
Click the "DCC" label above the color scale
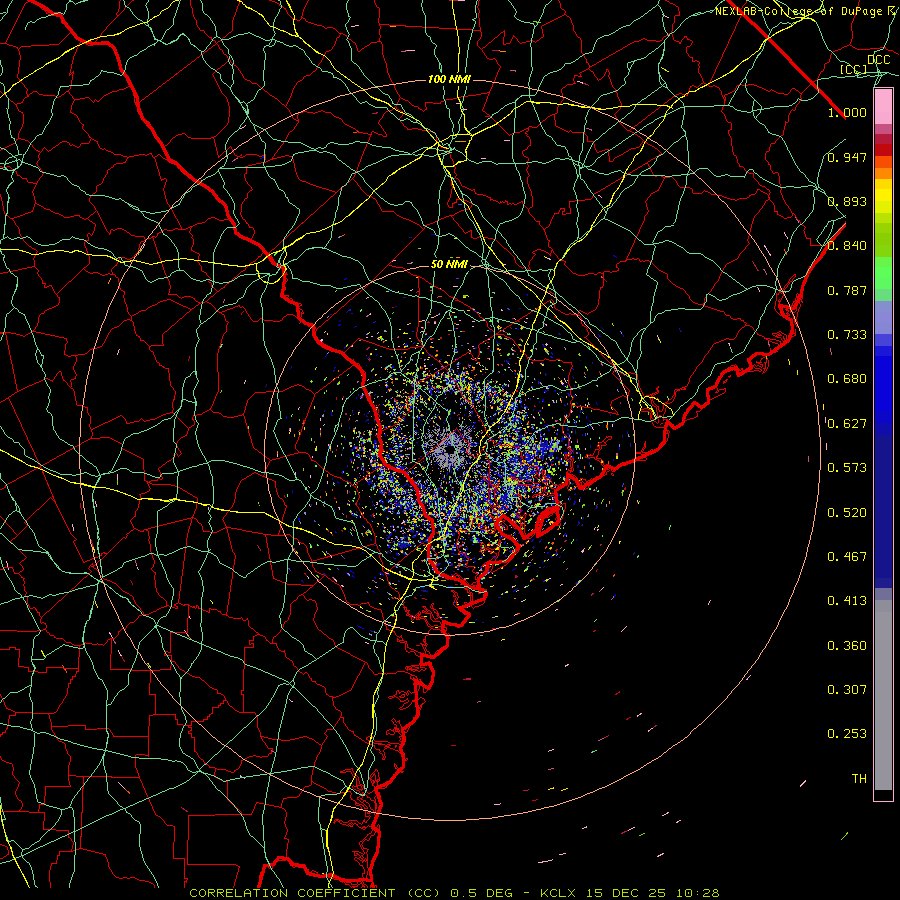878,60
